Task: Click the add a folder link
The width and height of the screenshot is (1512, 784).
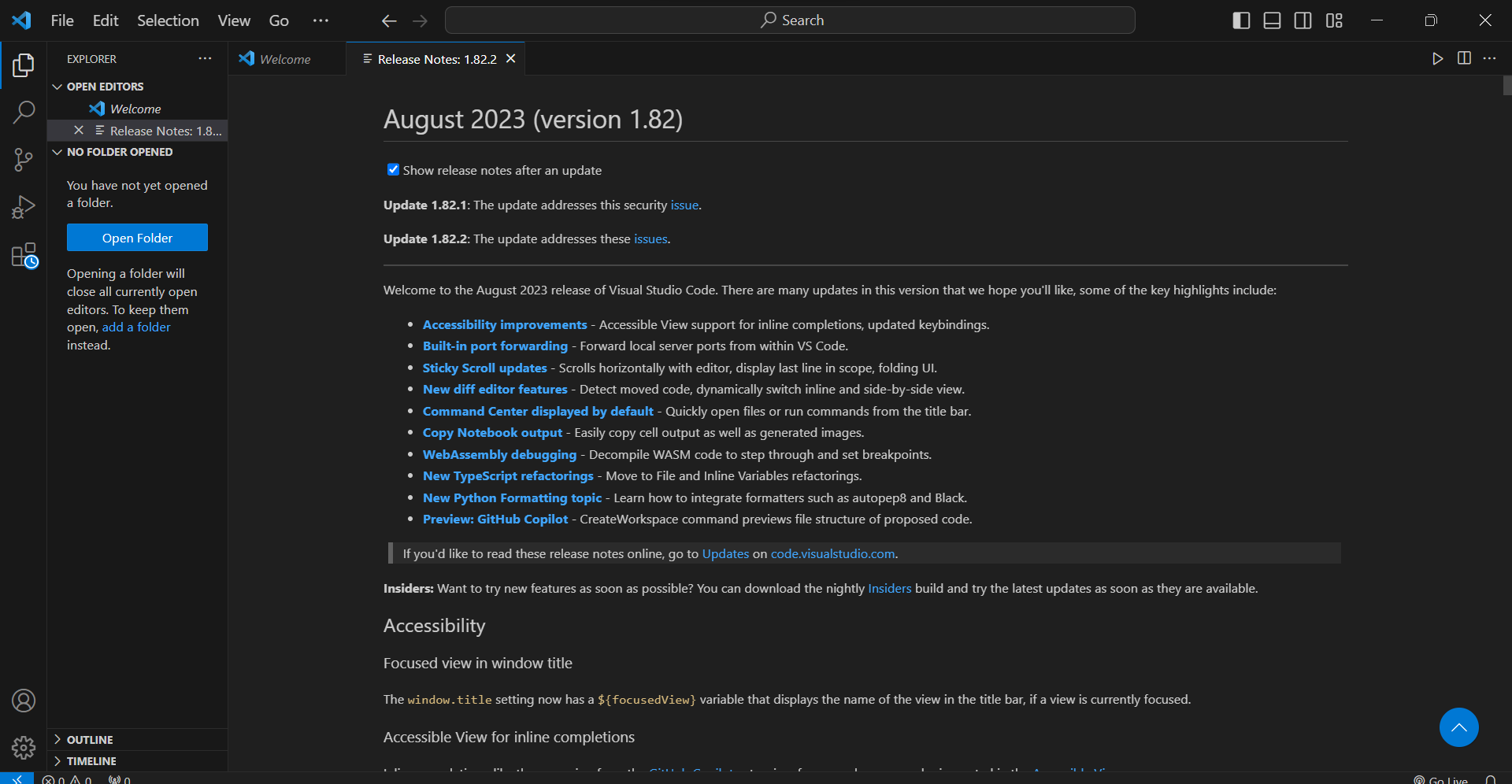Action: pos(136,327)
